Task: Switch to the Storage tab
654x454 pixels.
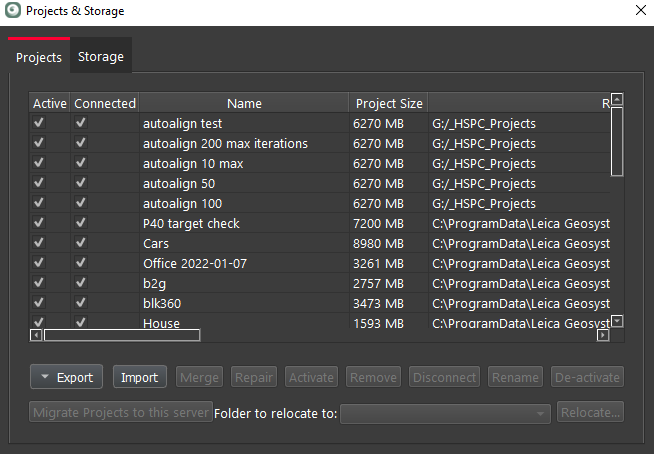Action: tap(101, 56)
